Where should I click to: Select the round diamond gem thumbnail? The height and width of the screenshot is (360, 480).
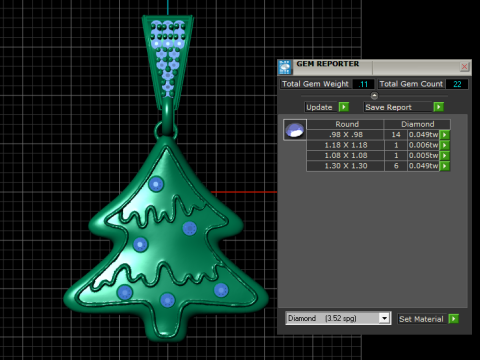(x=295, y=130)
